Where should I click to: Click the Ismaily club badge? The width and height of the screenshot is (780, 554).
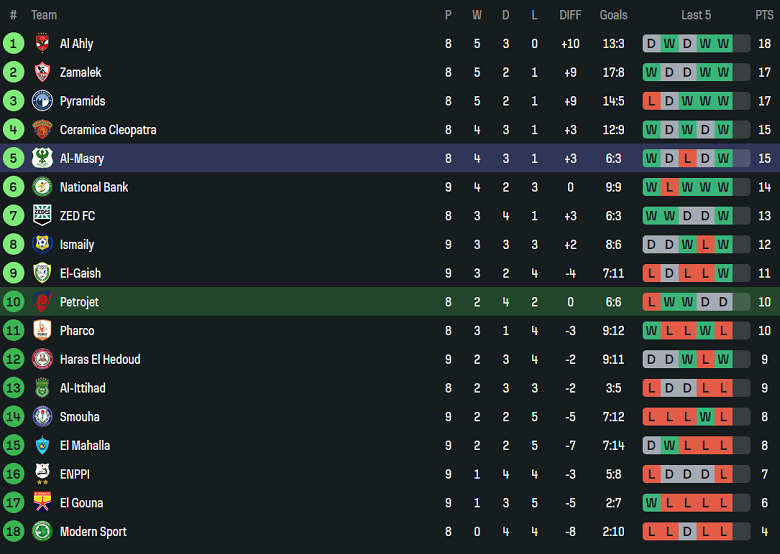(x=42, y=244)
